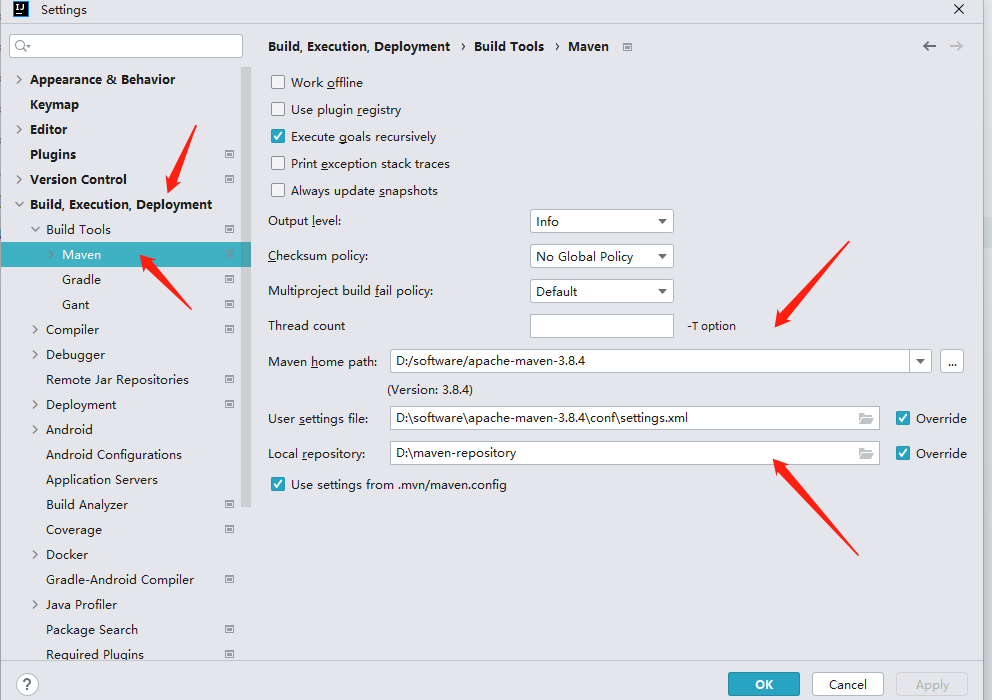Click the Maven home browse ... button
This screenshot has width=992, height=700.
point(952,361)
